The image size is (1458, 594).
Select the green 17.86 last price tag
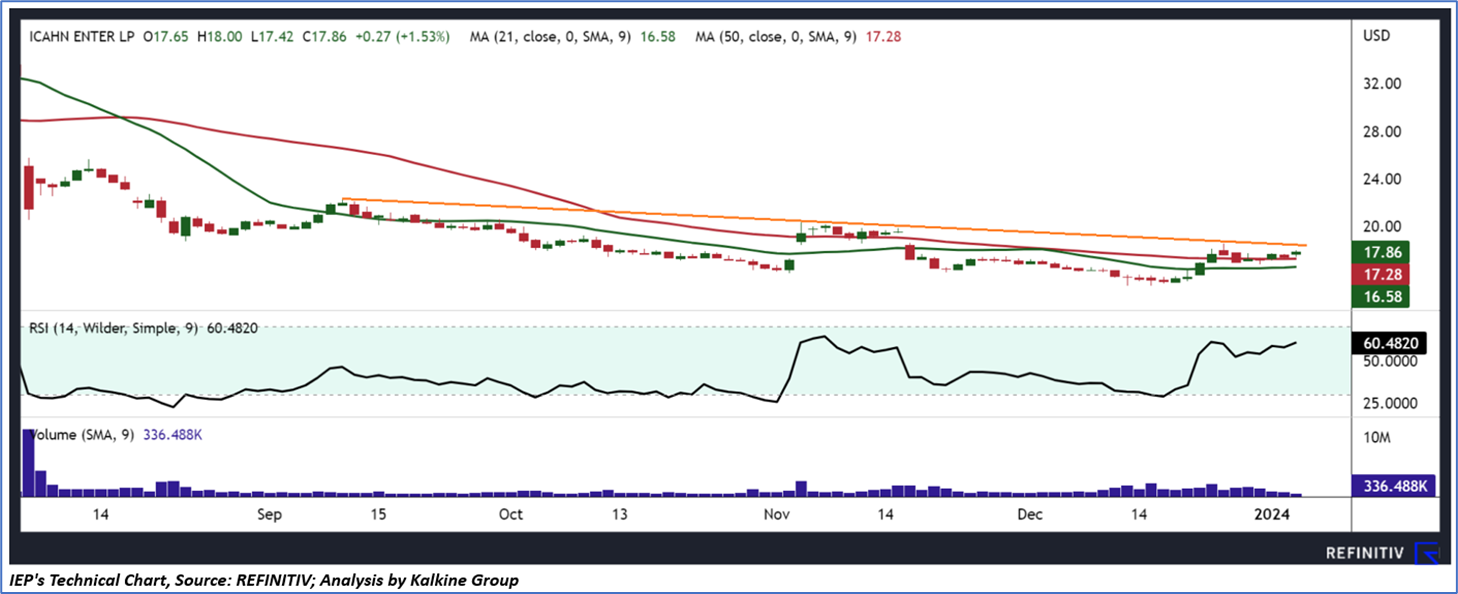[1379, 252]
